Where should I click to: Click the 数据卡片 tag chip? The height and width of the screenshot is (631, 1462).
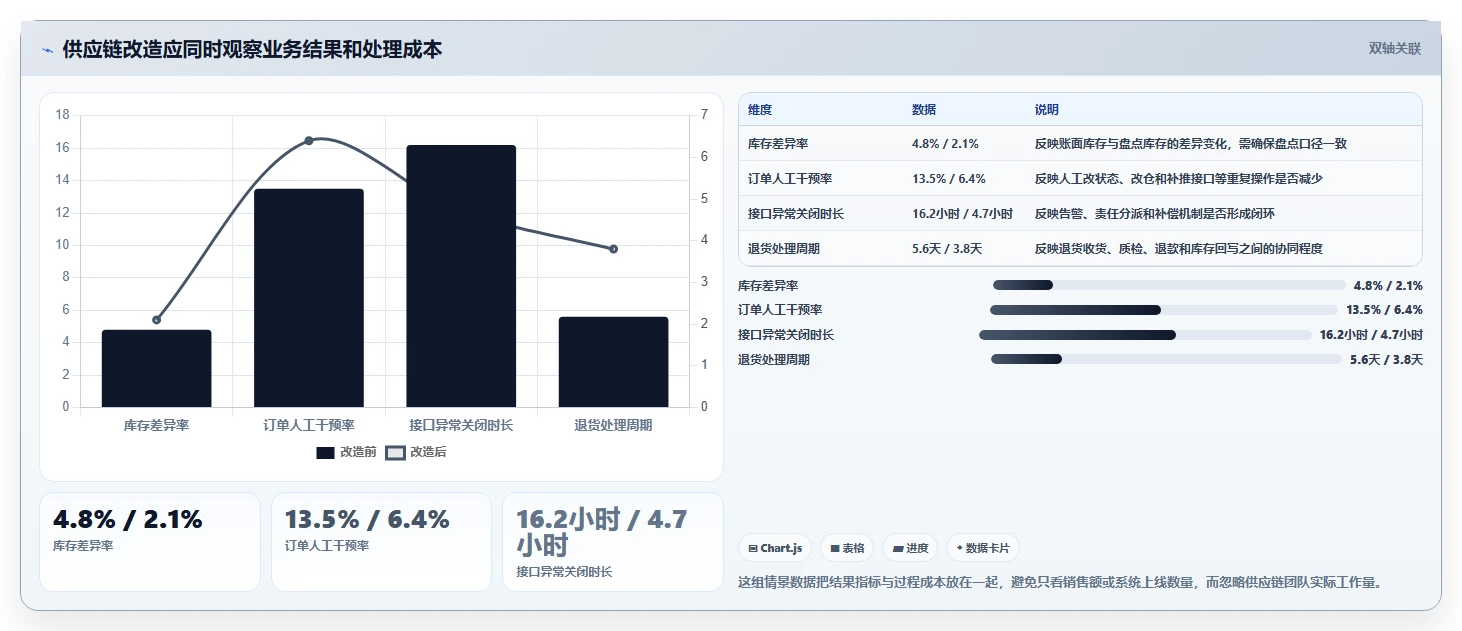pyautogui.click(x=983, y=548)
